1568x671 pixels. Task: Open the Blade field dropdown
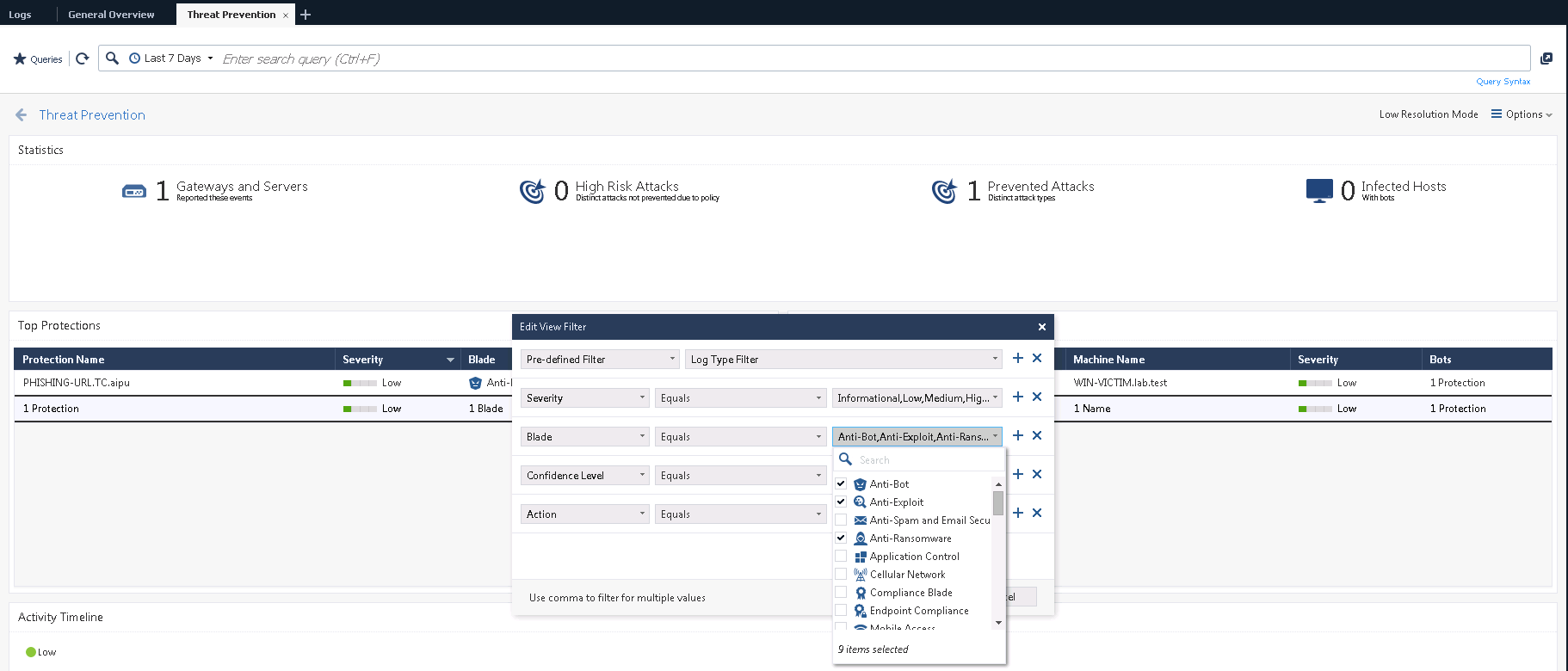(585, 437)
